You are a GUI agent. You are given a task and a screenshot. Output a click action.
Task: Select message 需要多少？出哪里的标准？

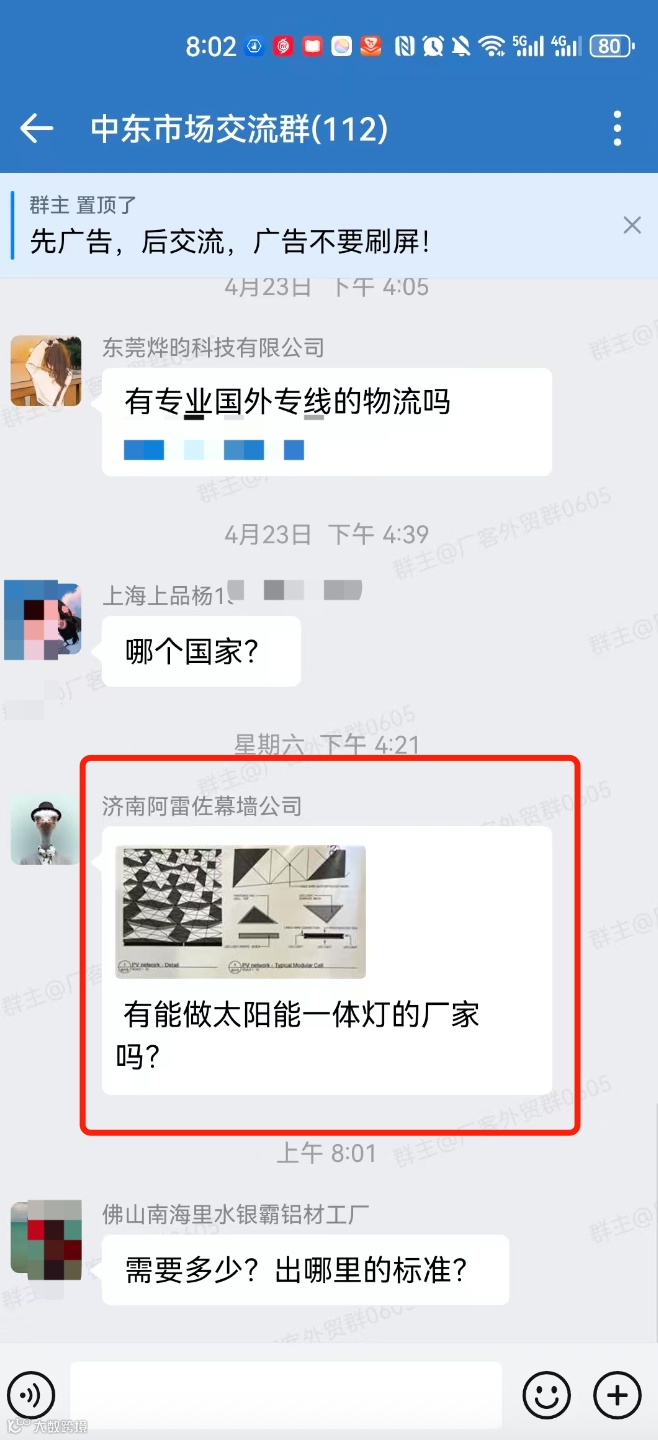click(305, 1270)
